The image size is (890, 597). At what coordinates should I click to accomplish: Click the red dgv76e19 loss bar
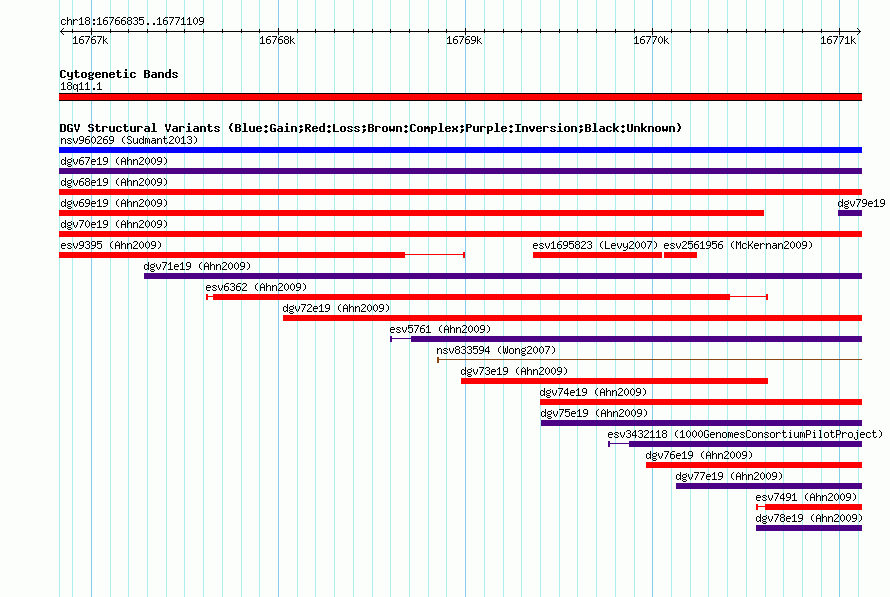pyautogui.click(x=754, y=465)
